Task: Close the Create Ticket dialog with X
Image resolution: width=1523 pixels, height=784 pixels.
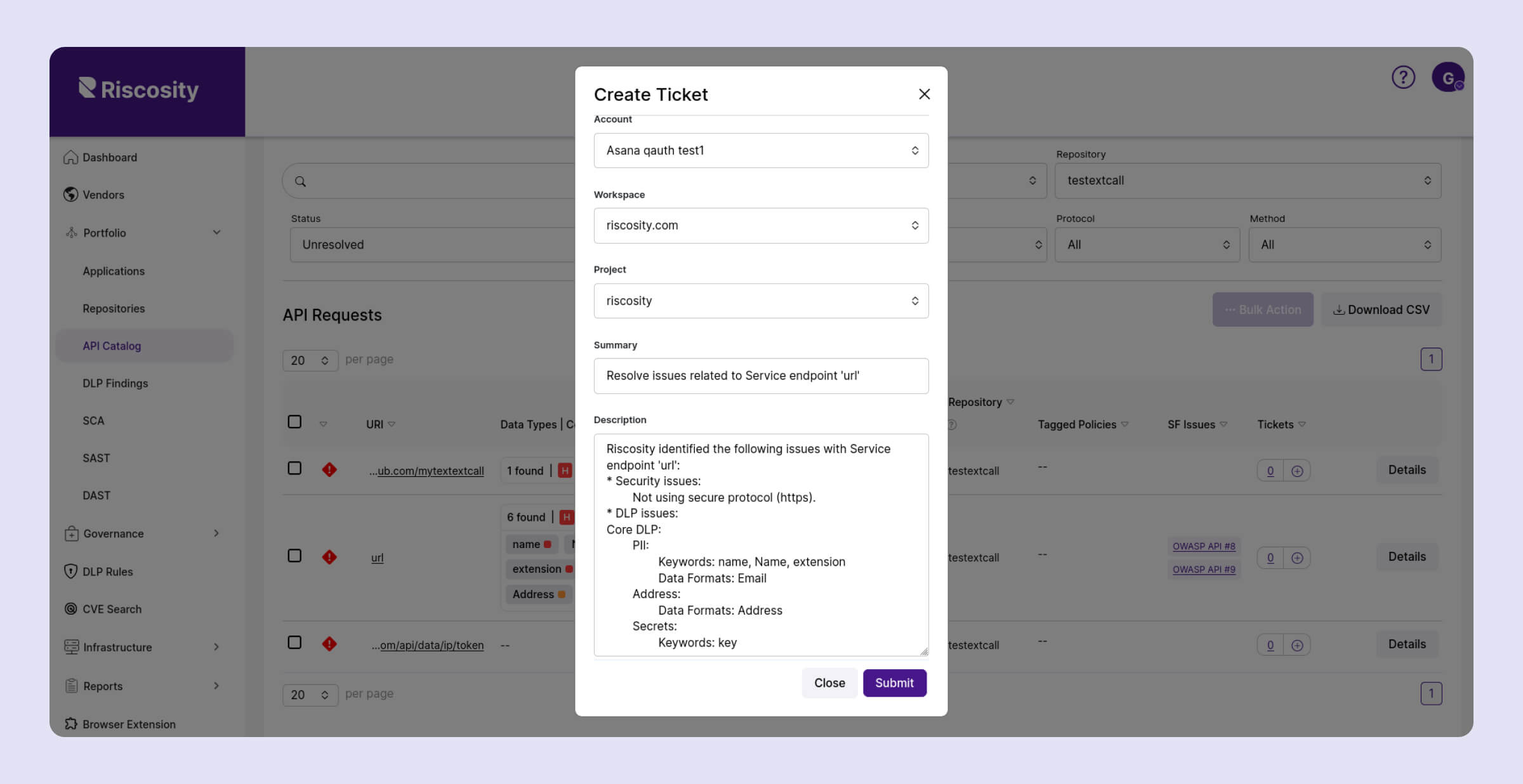Action: pyautogui.click(x=924, y=94)
